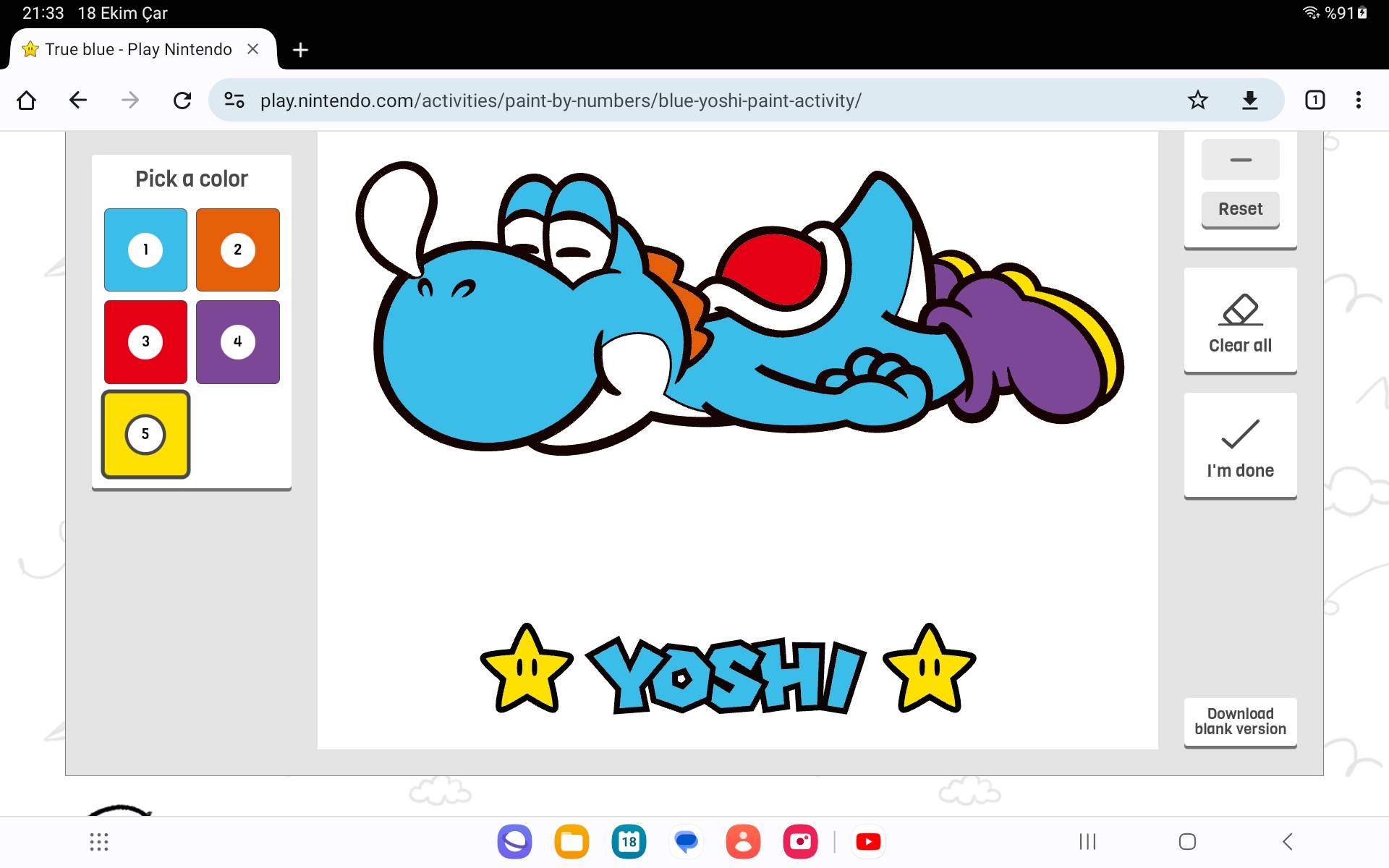Select red color number 3
This screenshot has height=868, width=1389.
145,341
